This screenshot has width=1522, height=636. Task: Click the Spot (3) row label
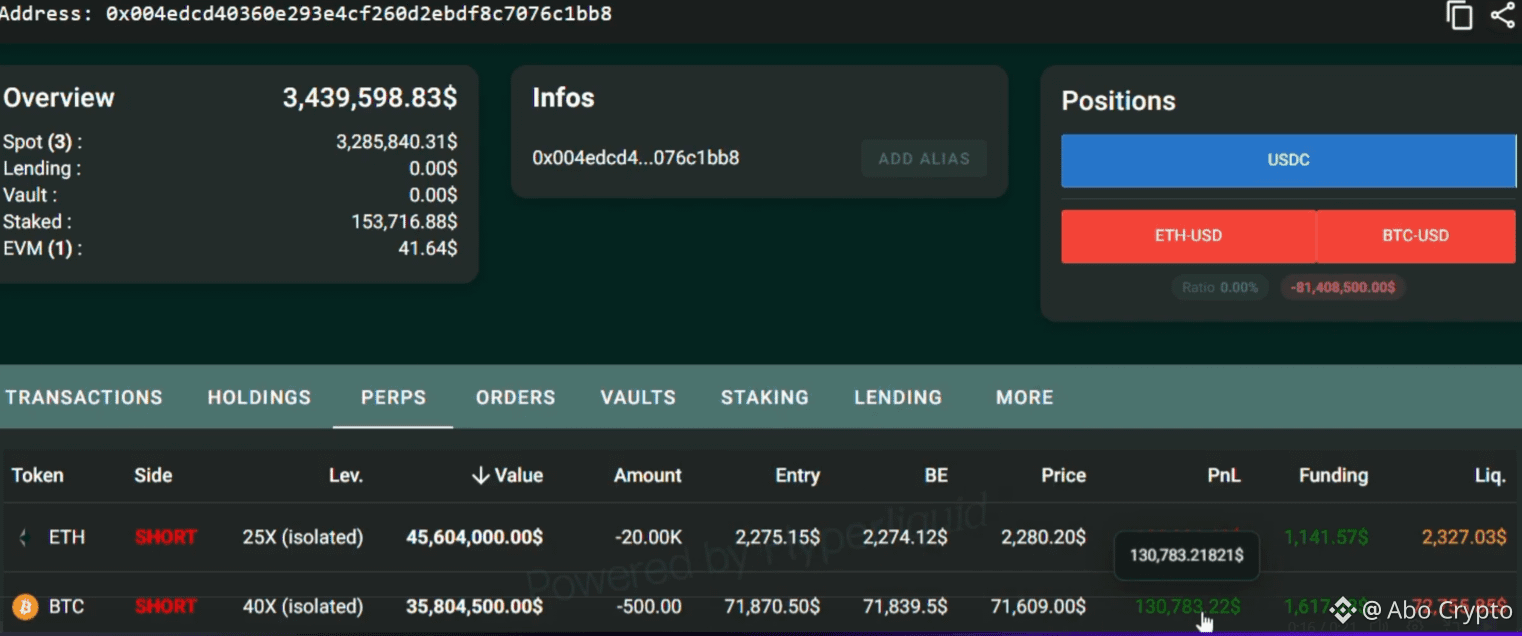[x=43, y=142]
